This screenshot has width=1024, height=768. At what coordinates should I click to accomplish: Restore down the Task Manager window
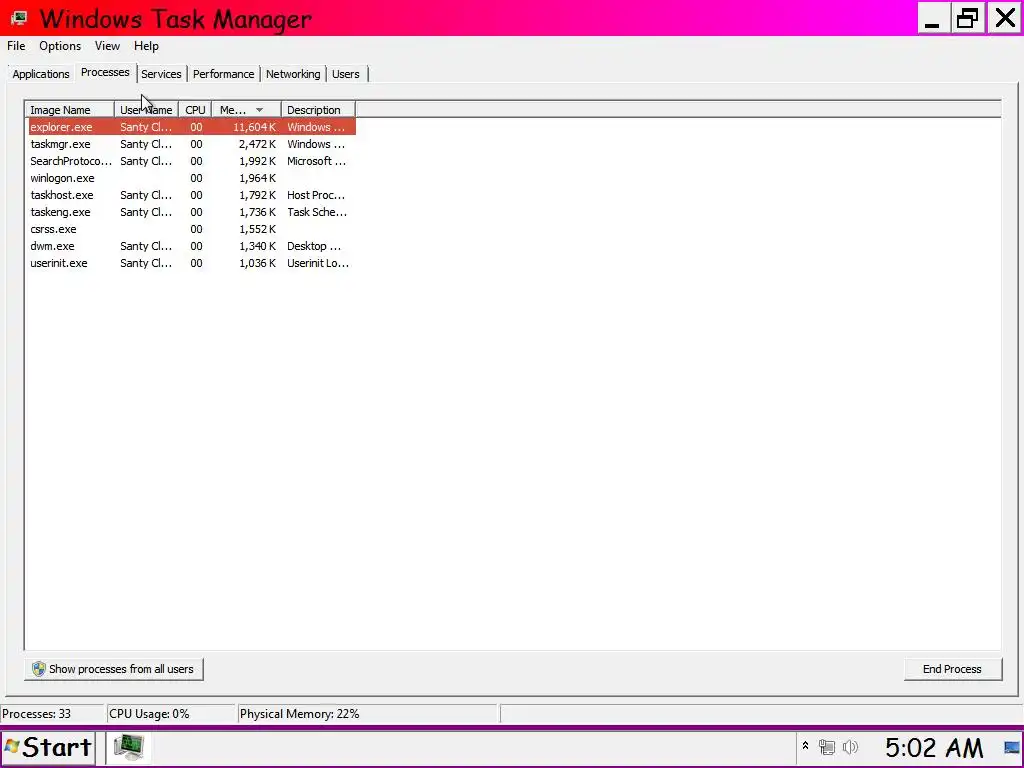pyautogui.click(x=967, y=18)
